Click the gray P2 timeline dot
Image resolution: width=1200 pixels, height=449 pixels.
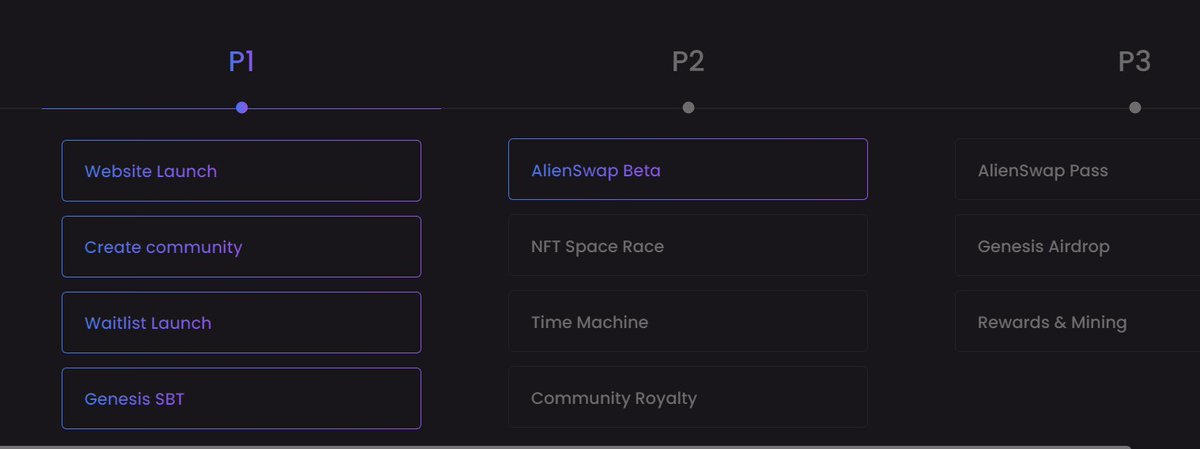click(x=688, y=107)
